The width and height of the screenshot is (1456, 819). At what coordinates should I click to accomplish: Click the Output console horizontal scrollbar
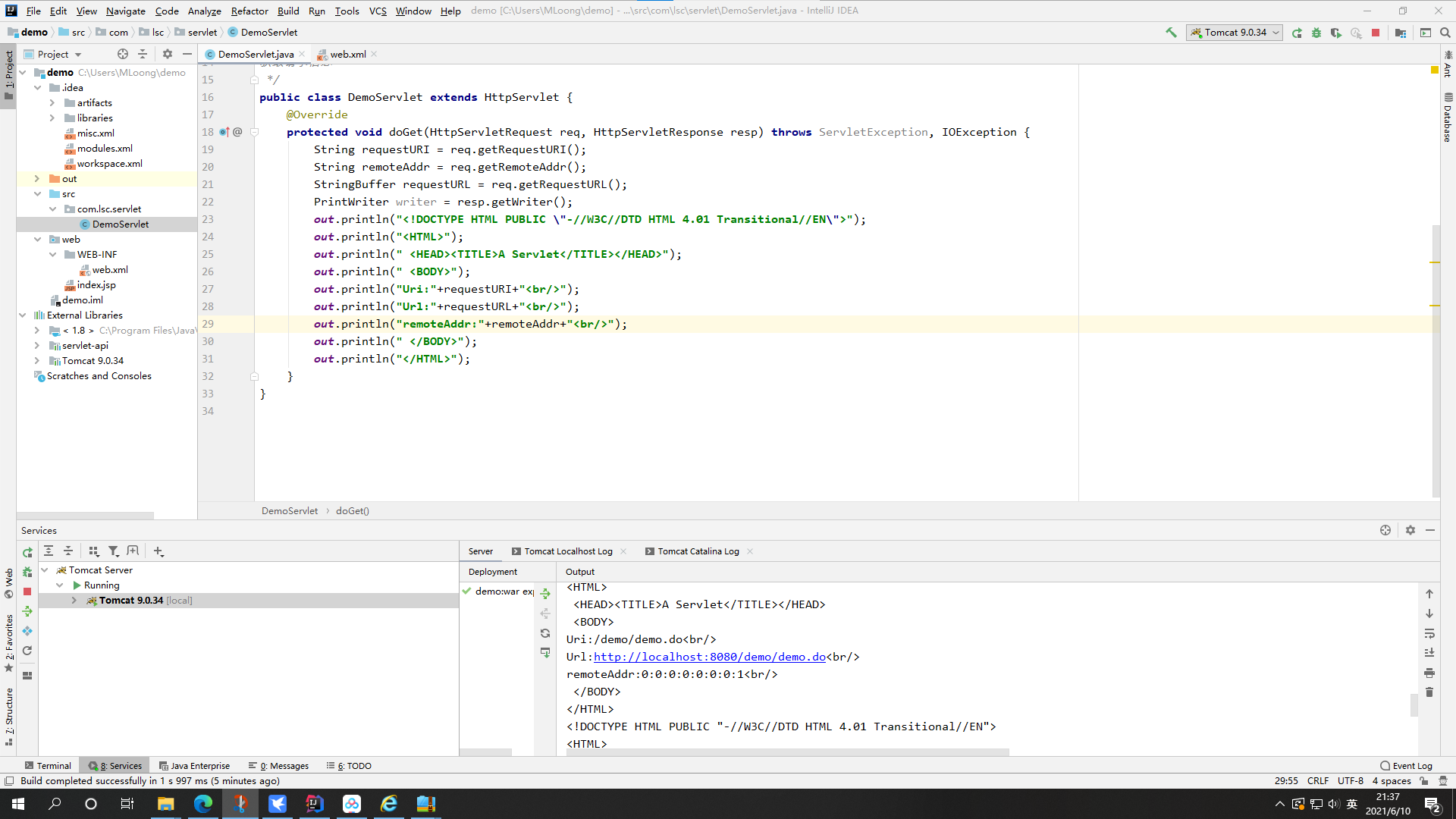coord(787,752)
